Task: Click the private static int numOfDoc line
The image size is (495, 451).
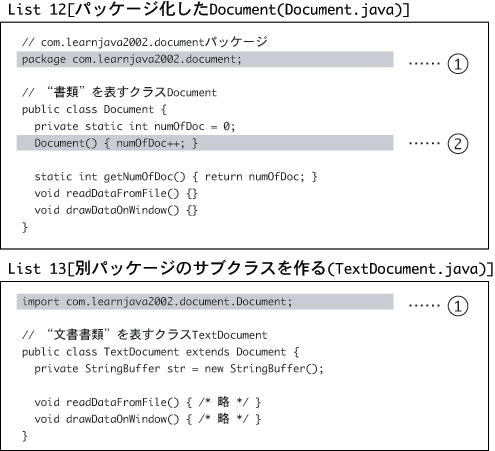Action: point(135,126)
